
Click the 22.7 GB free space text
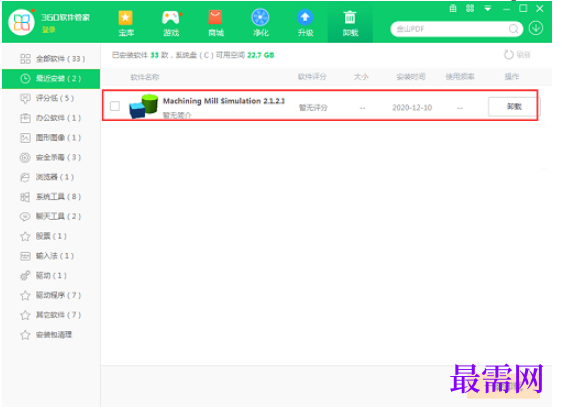click(261, 55)
